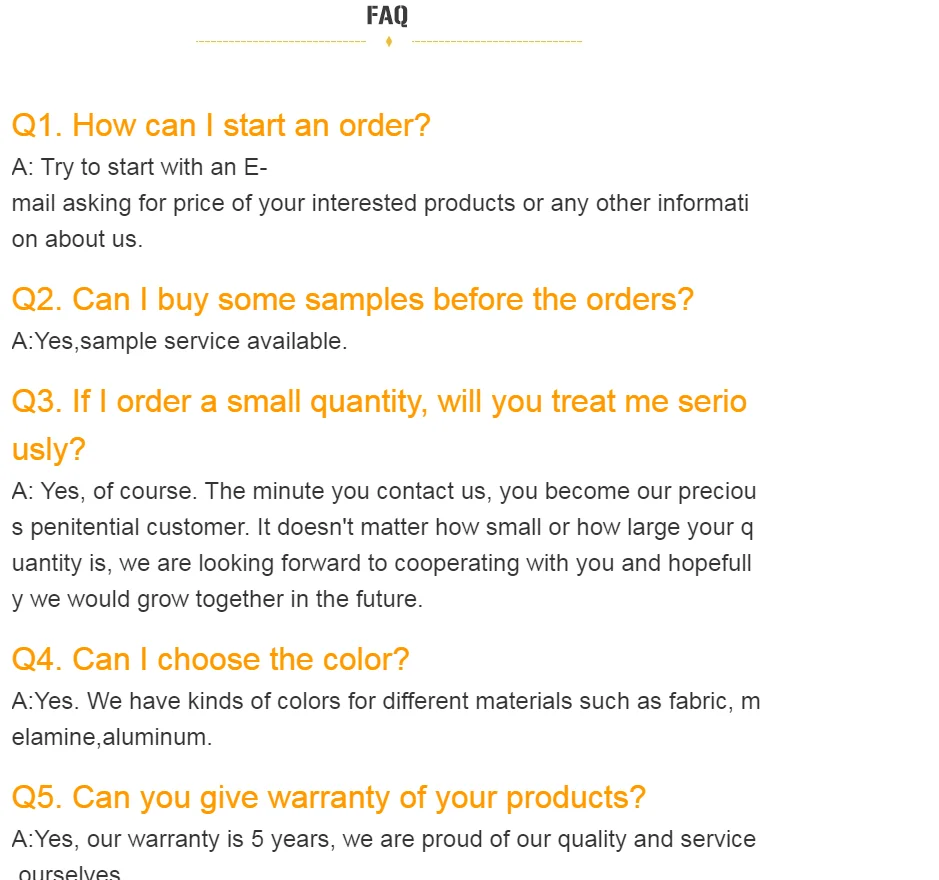Click the 'A: Yes, of course.' answer line

click(x=384, y=491)
